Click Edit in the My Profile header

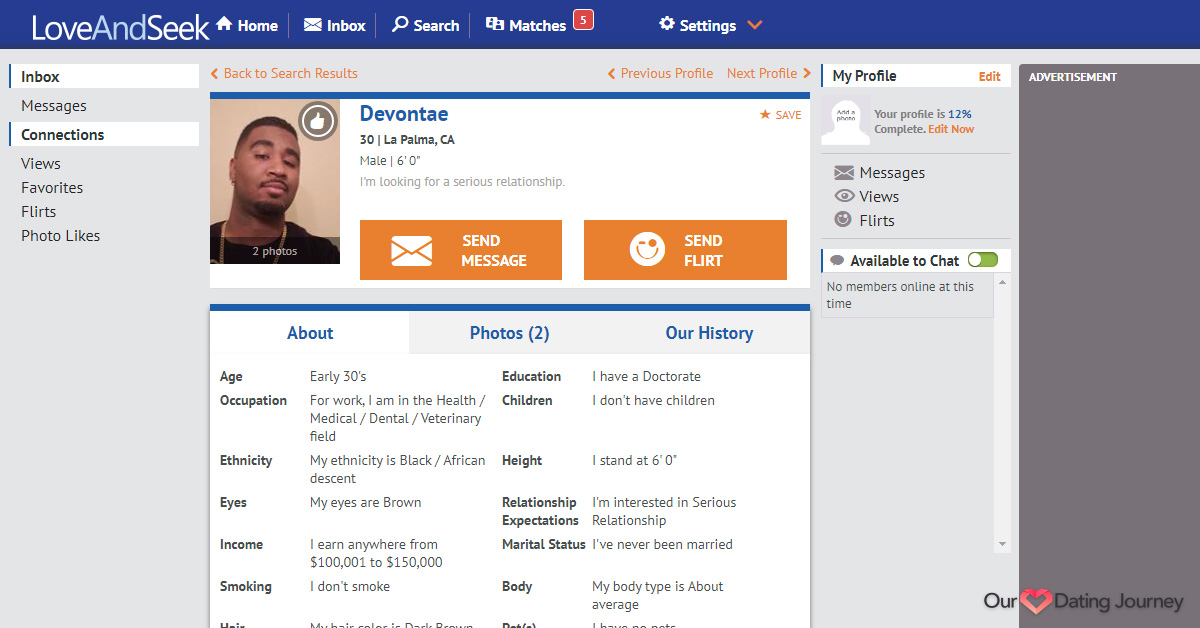coord(989,76)
